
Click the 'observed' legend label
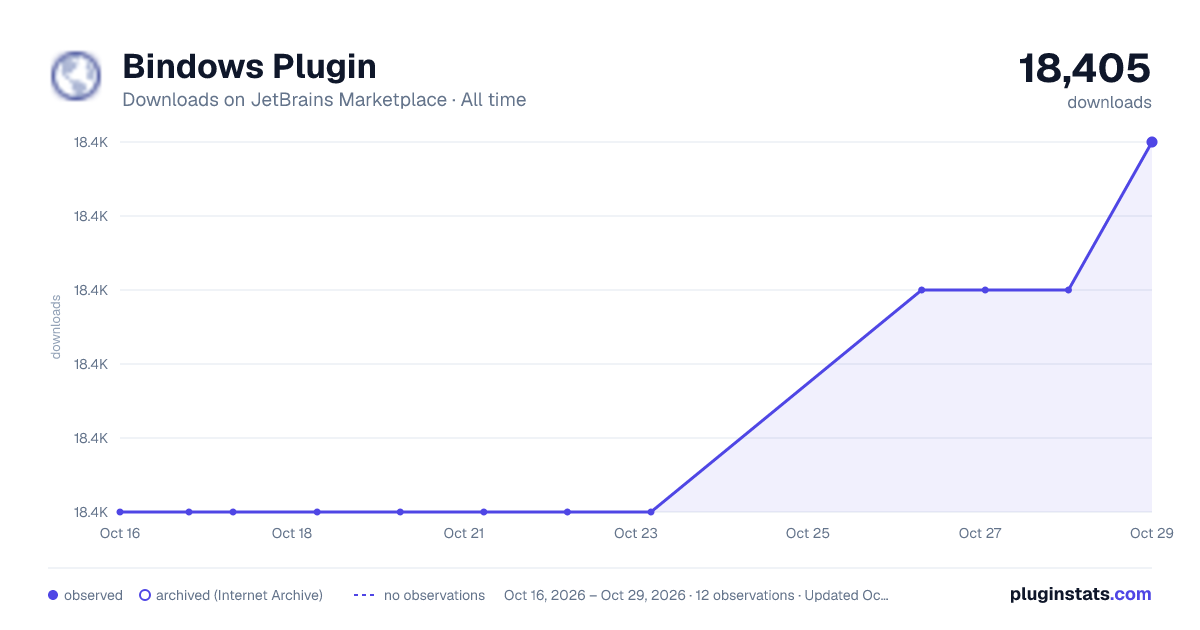tap(93, 595)
